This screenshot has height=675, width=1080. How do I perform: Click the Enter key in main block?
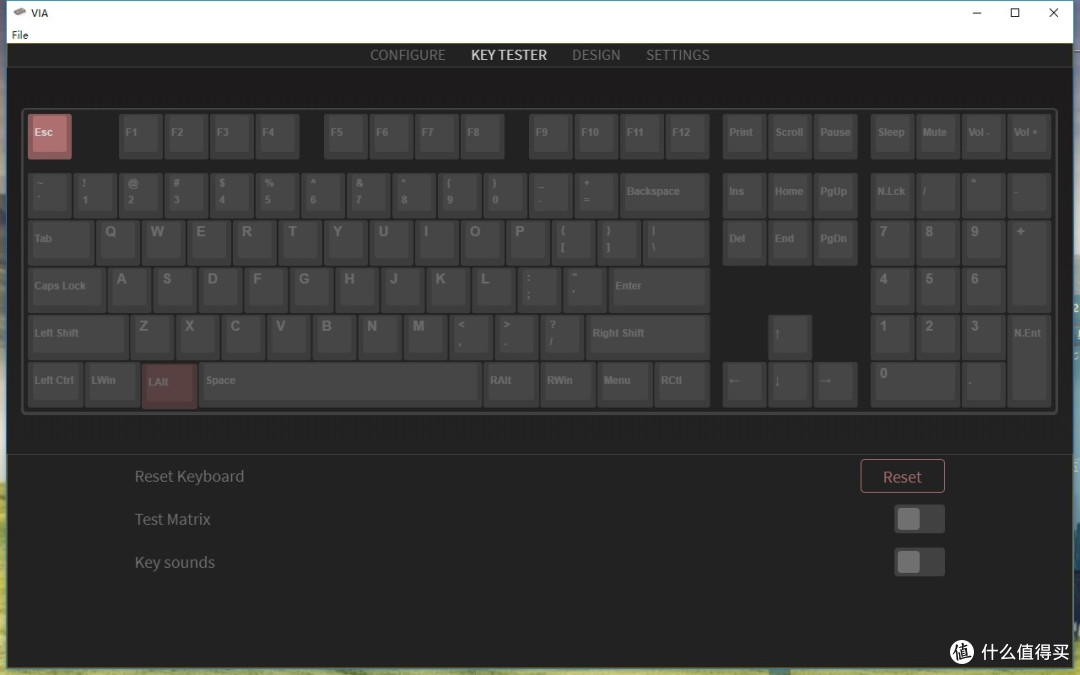point(658,290)
